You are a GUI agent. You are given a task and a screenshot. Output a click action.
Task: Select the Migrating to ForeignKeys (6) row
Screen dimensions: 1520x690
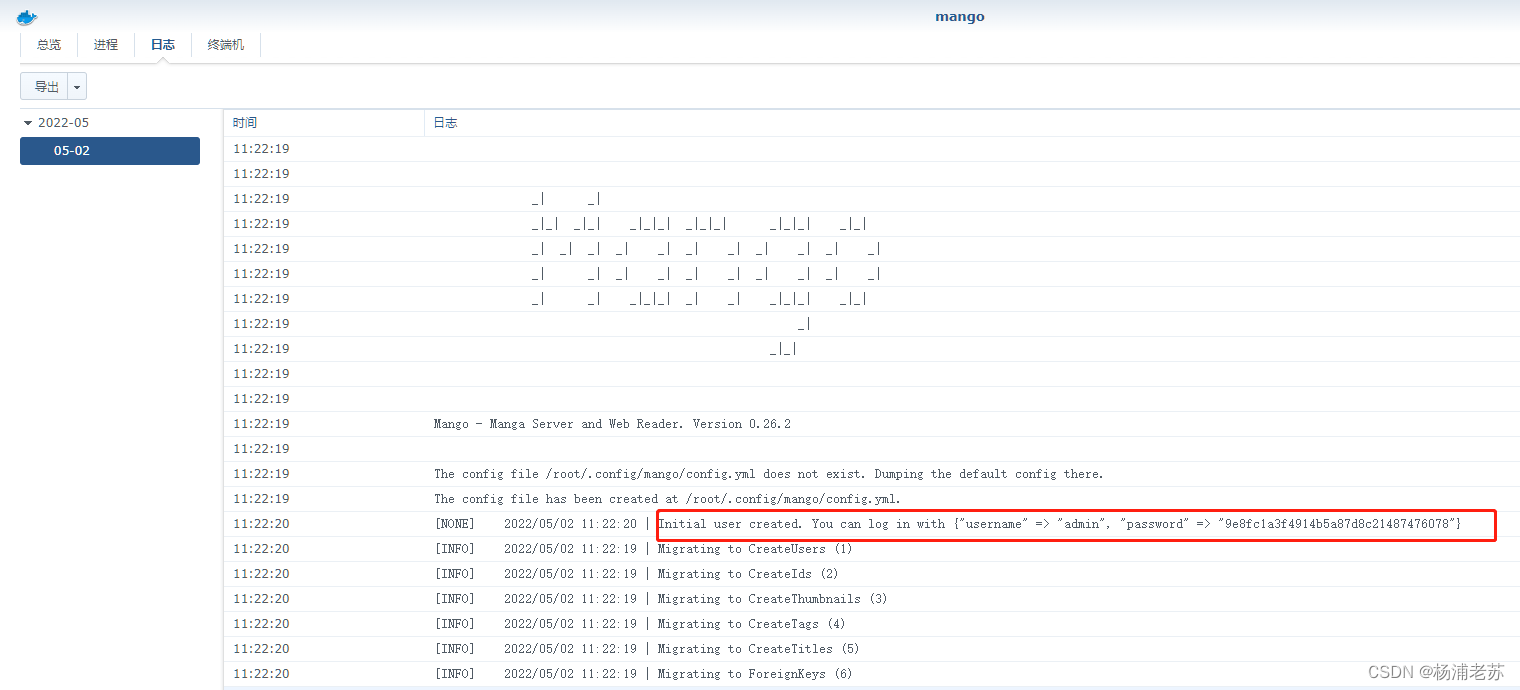[872, 674]
